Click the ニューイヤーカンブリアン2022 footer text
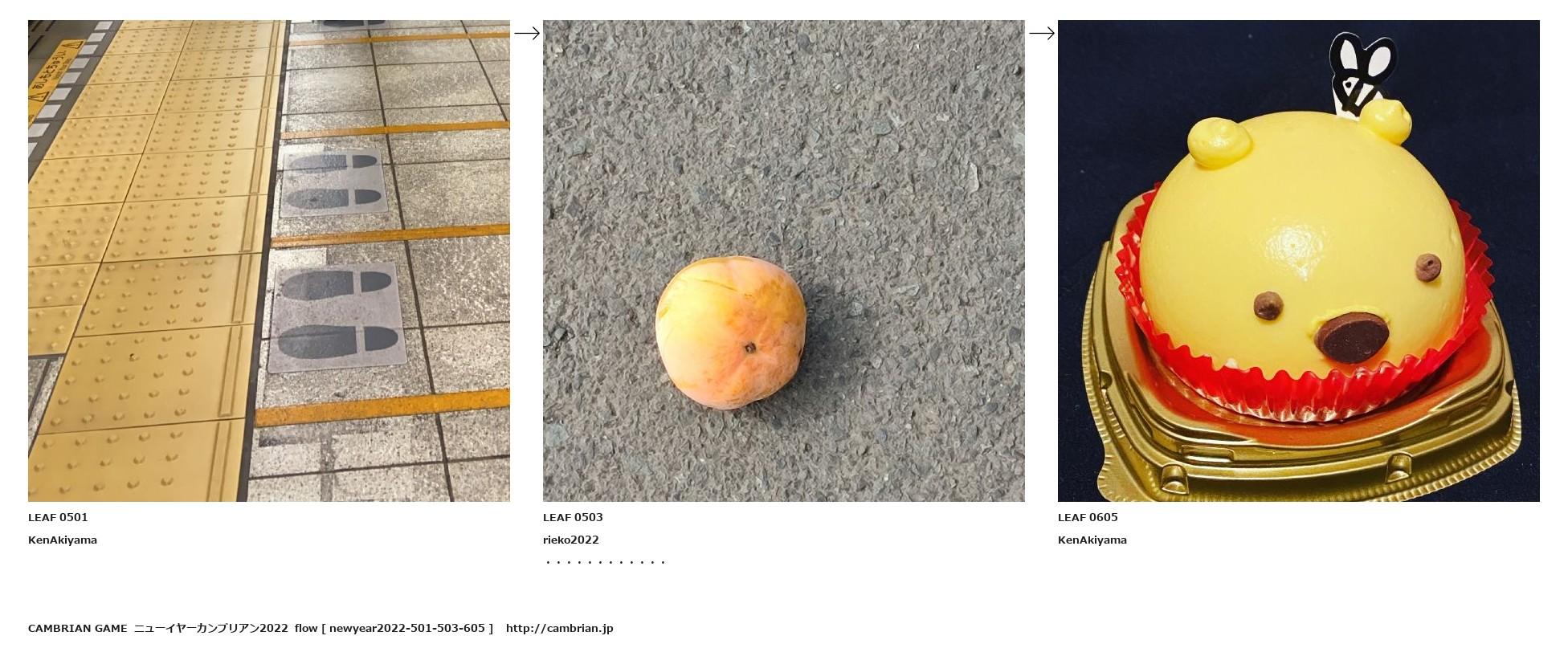Viewport: 1568px width, 648px height. point(211,628)
